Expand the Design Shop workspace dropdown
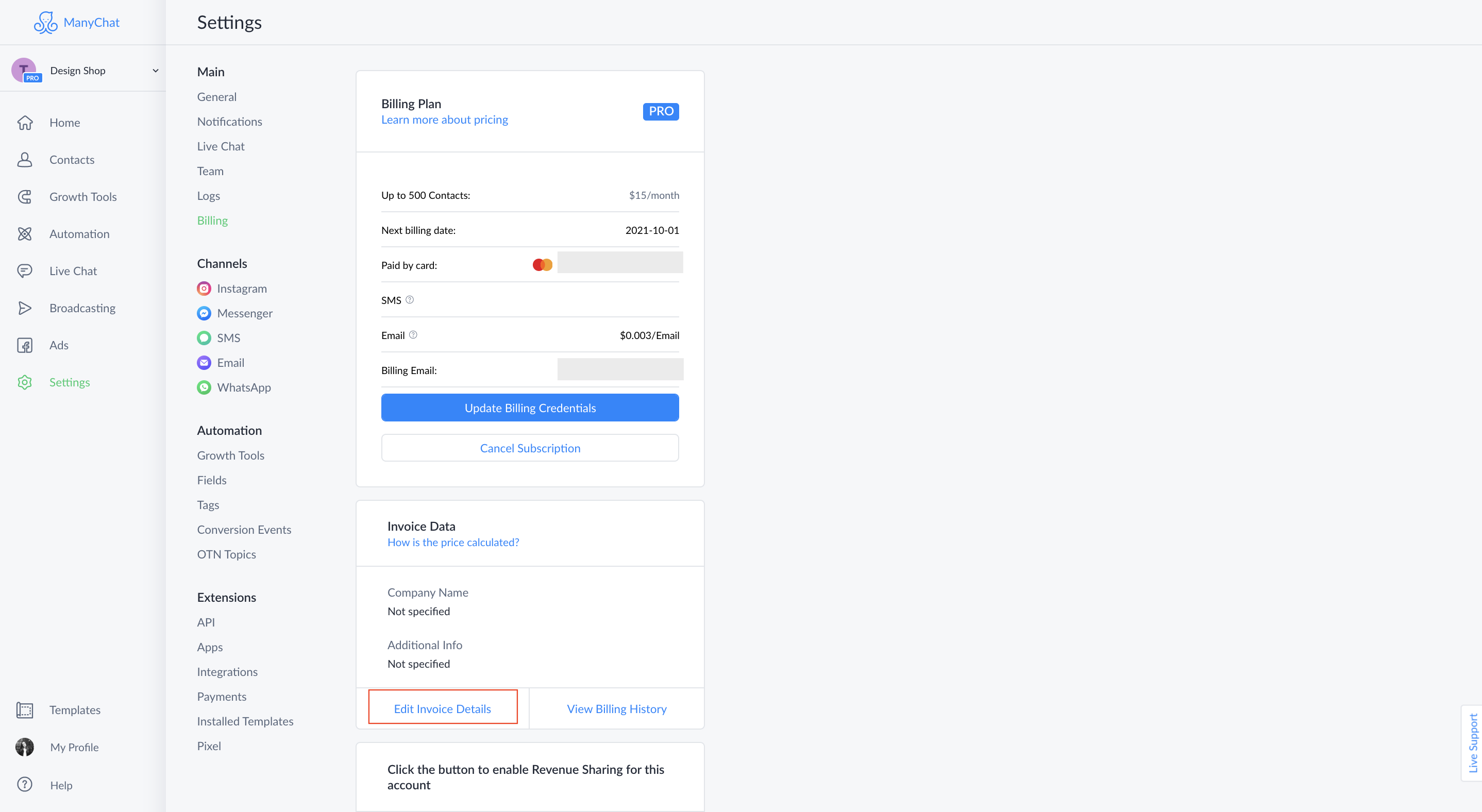Screen dimensions: 1482x812 tap(154, 70)
